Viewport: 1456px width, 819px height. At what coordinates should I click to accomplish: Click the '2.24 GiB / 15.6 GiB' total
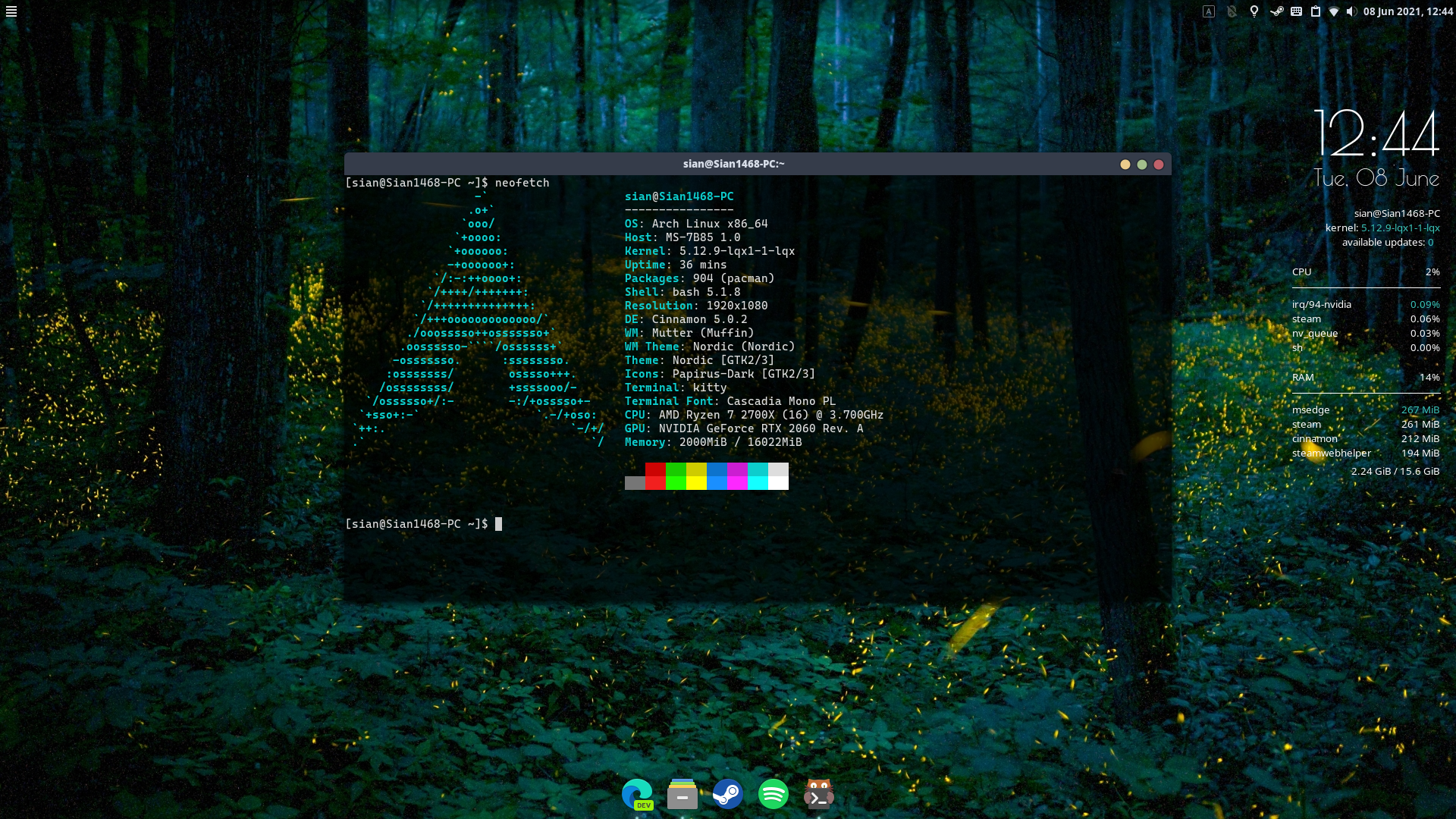coord(1395,472)
